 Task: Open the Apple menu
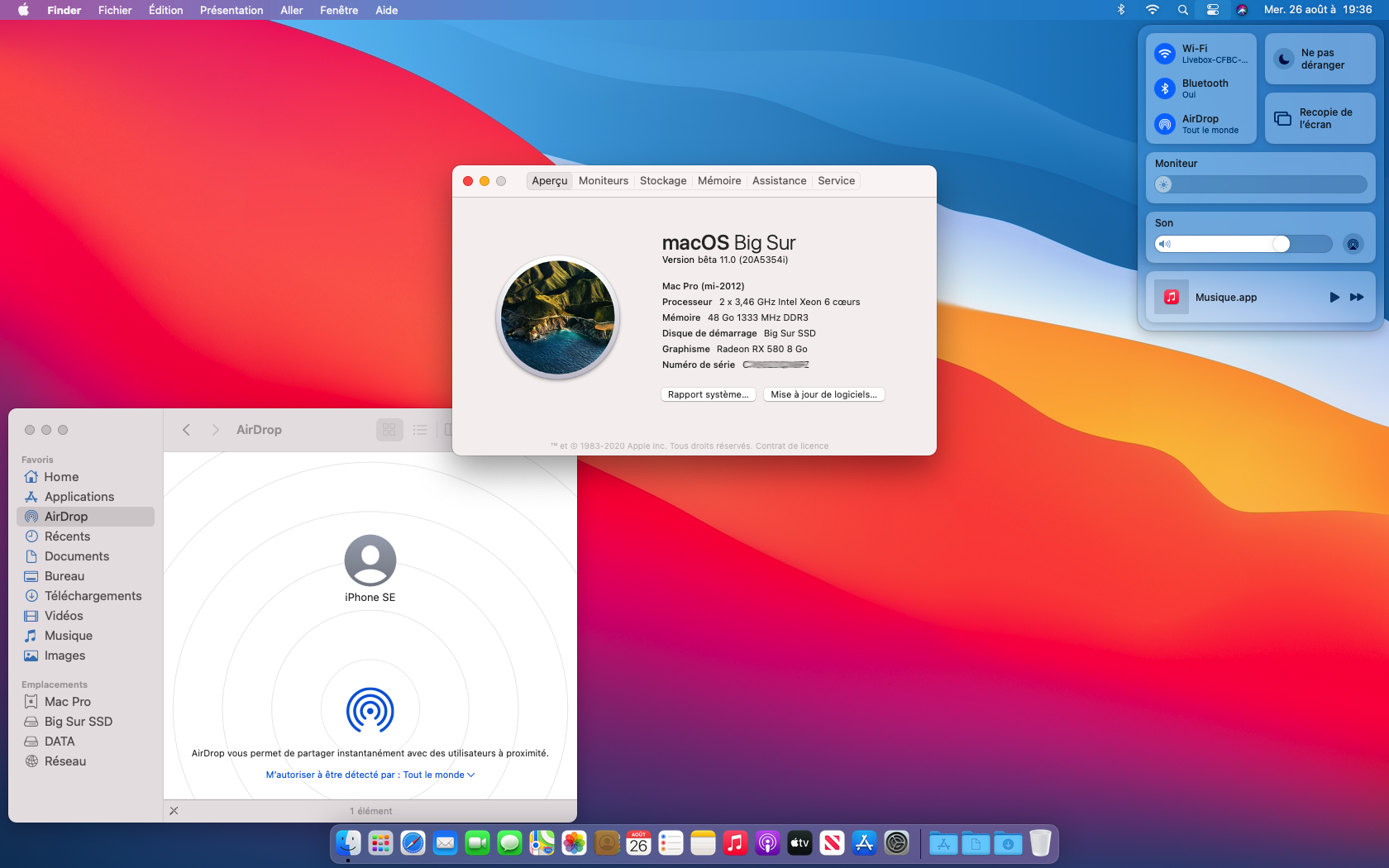pos(23,10)
